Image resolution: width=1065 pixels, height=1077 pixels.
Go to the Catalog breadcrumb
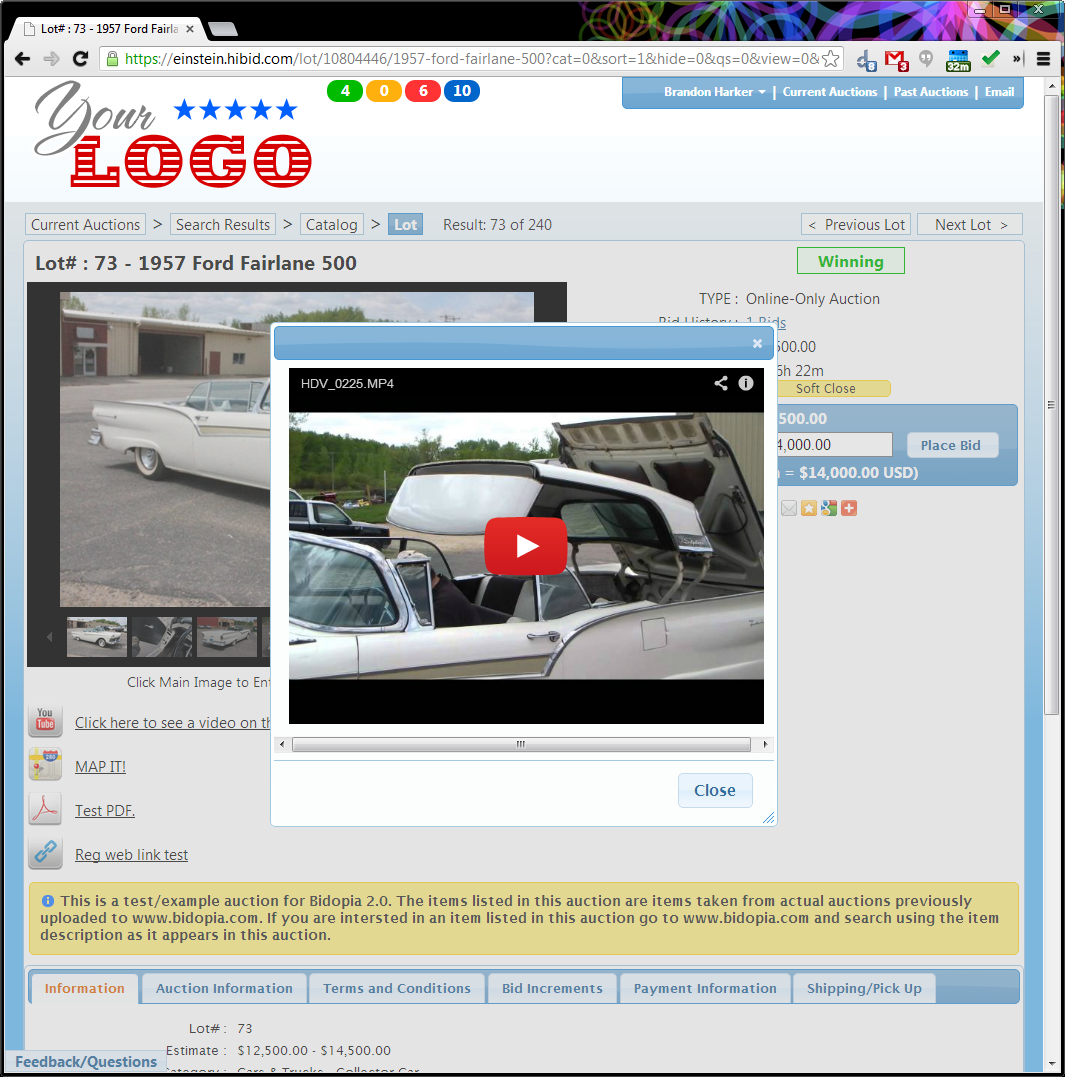point(332,225)
